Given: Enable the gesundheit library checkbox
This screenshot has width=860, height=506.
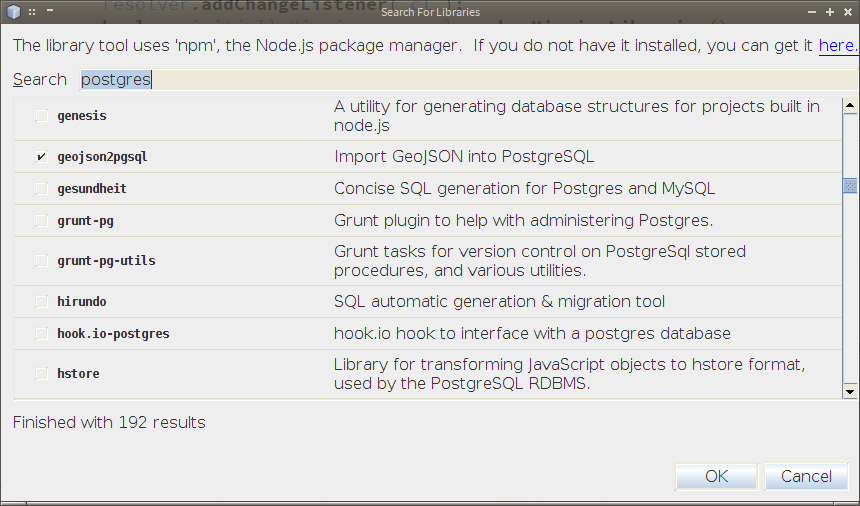Looking at the screenshot, I should click(x=42, y=189).
